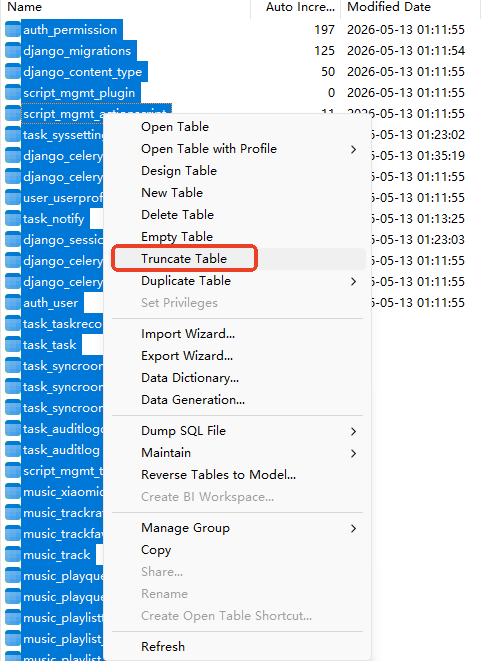
Task: Click the auth_permission table icon
Action: coord(13,30)
